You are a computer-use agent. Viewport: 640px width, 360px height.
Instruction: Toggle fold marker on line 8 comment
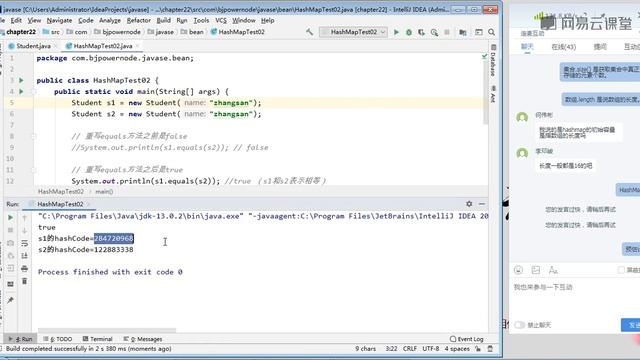[34, 136]
